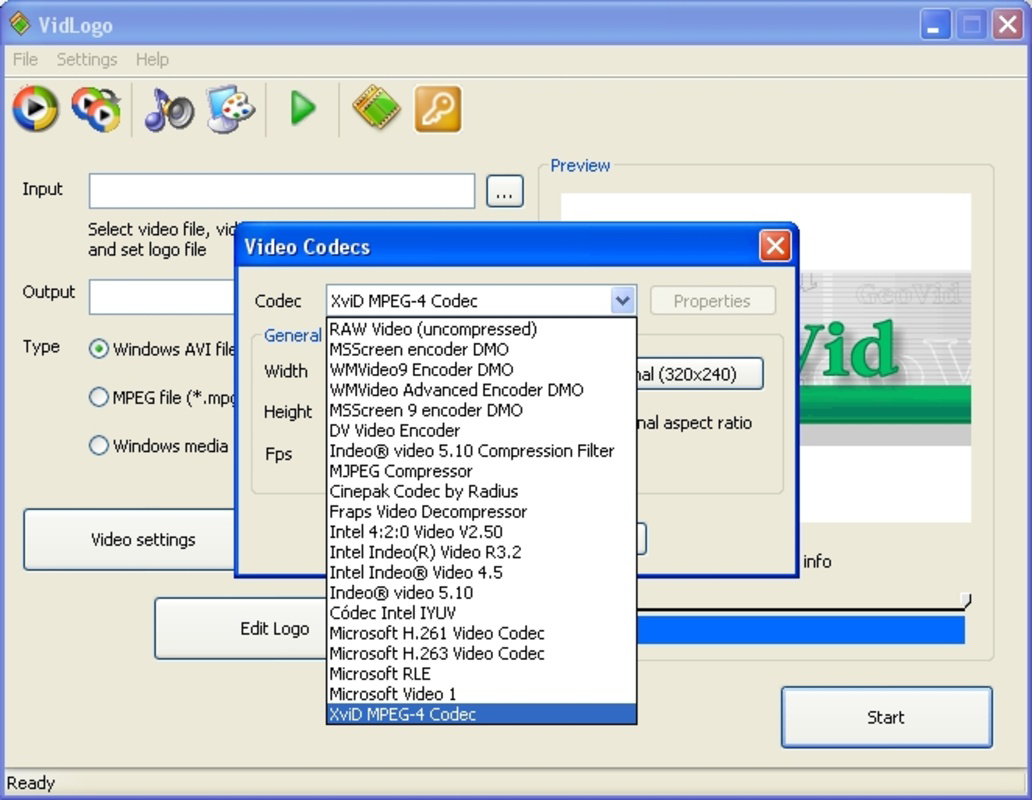This screenshot has width=1032, height=800.
Task: Click the Input file path field
Action: [x=281, y=190]
